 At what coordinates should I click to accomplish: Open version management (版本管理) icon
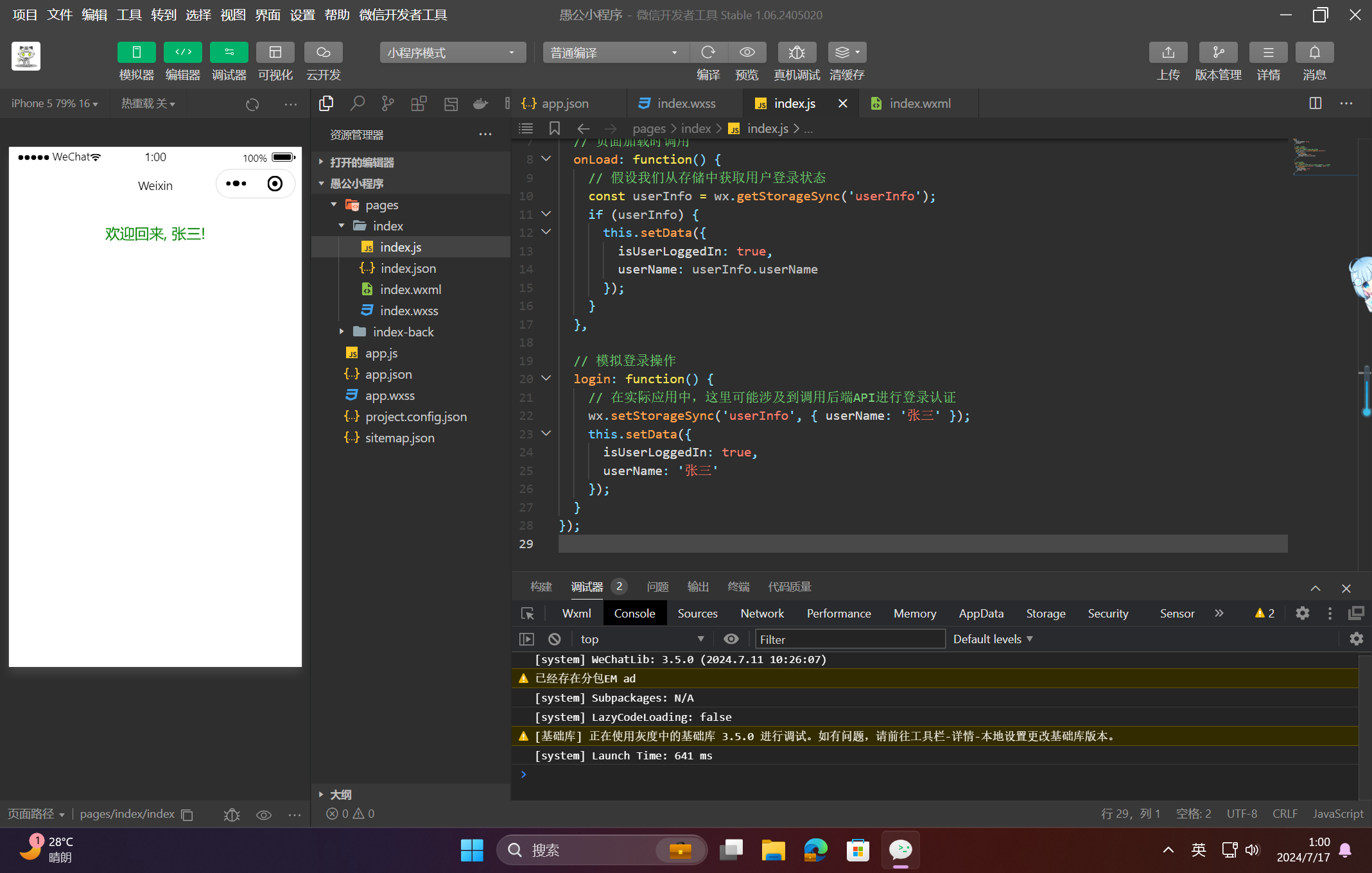pos(1217,53)
